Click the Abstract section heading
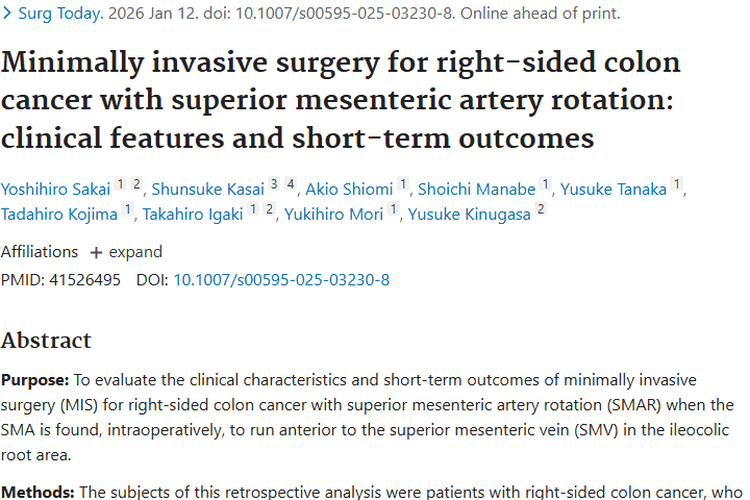750x500 pixels. [46, 340]
